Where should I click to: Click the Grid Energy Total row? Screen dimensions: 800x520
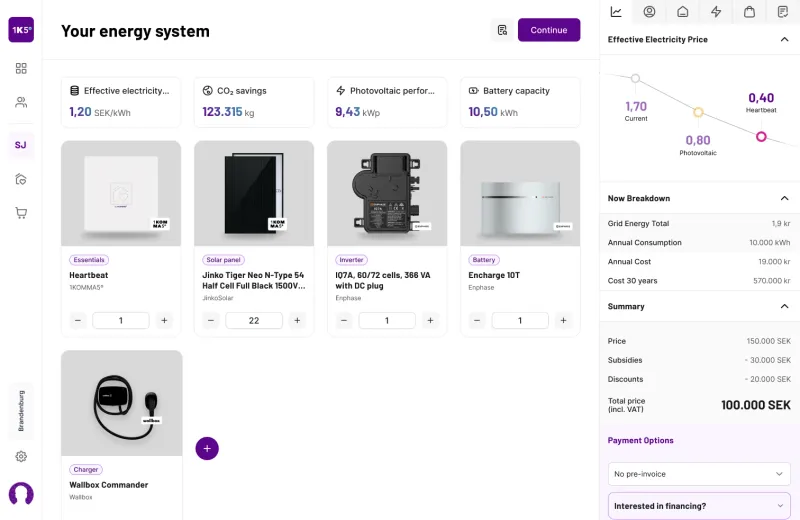coord(699,224)
